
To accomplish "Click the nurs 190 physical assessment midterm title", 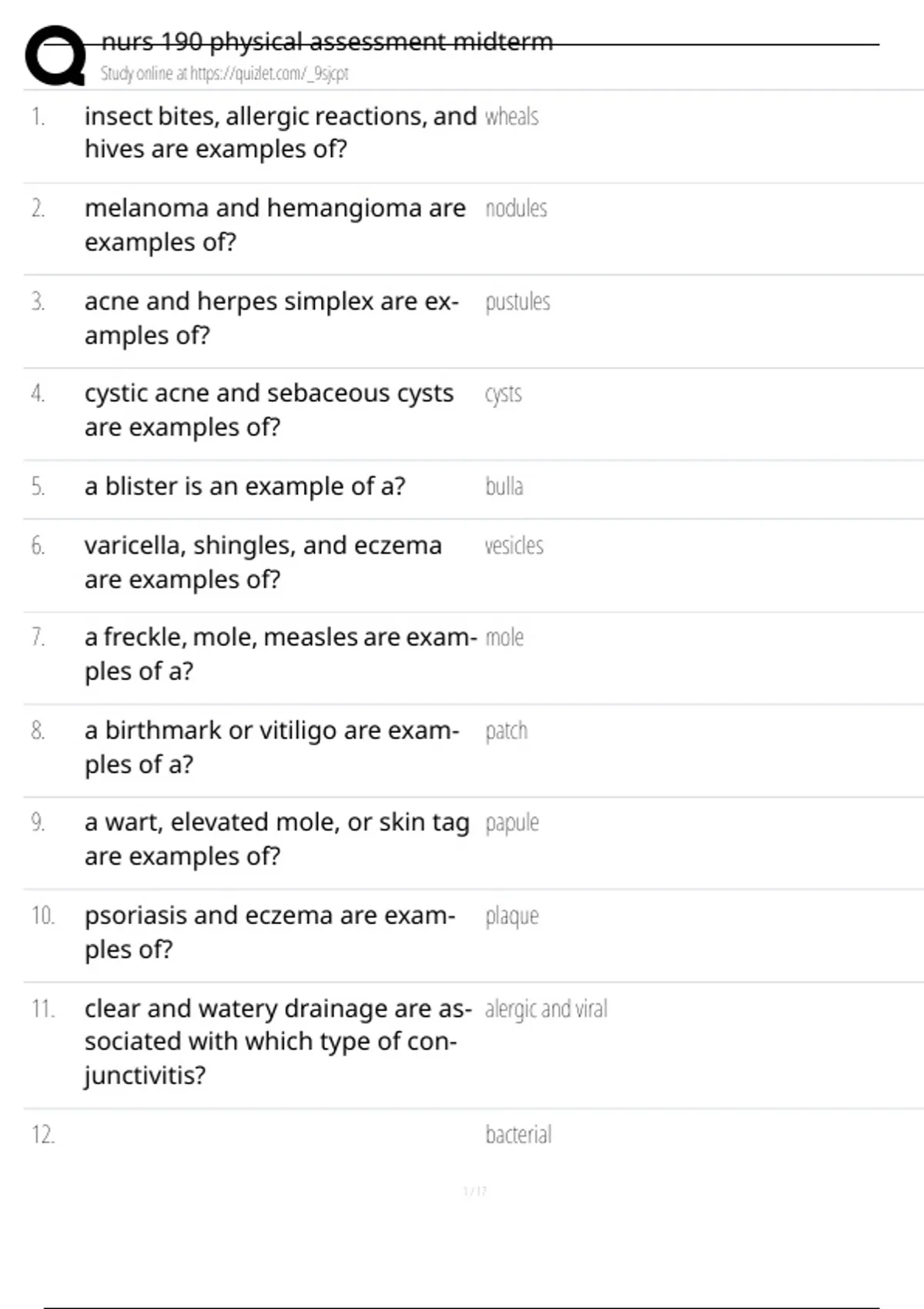I will click(326, 42).
